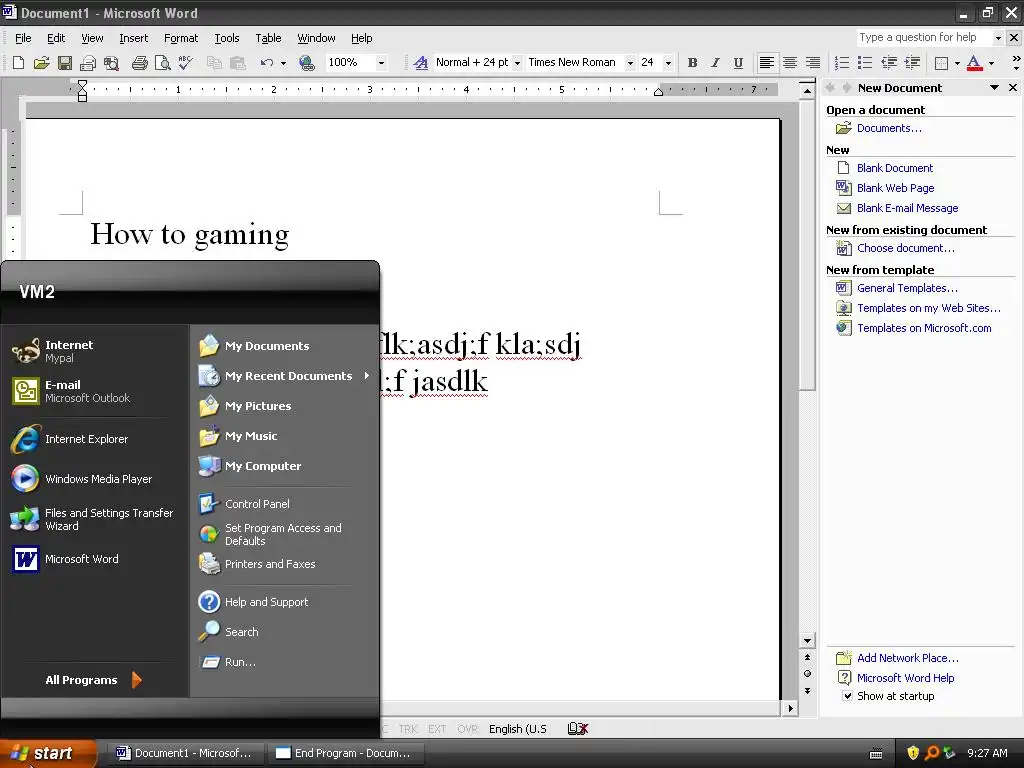Open the Table menu
This screenshot has height=768, width=1024.
click(x=268, y=38)
